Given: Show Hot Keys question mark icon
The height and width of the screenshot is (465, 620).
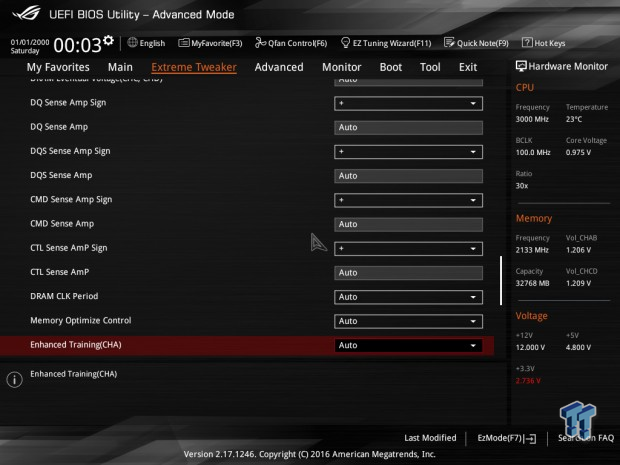Looking at the screenshot, I should [527, 42].
